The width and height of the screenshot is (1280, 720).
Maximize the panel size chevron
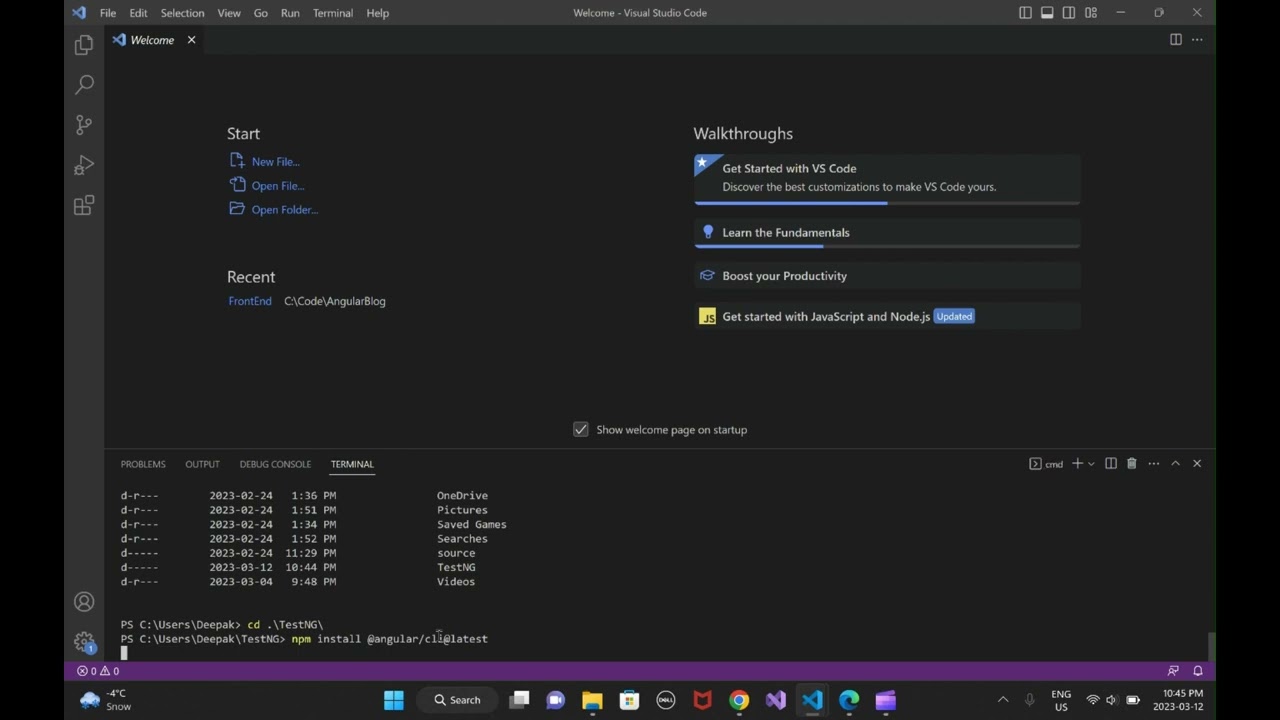point(1176,464)
